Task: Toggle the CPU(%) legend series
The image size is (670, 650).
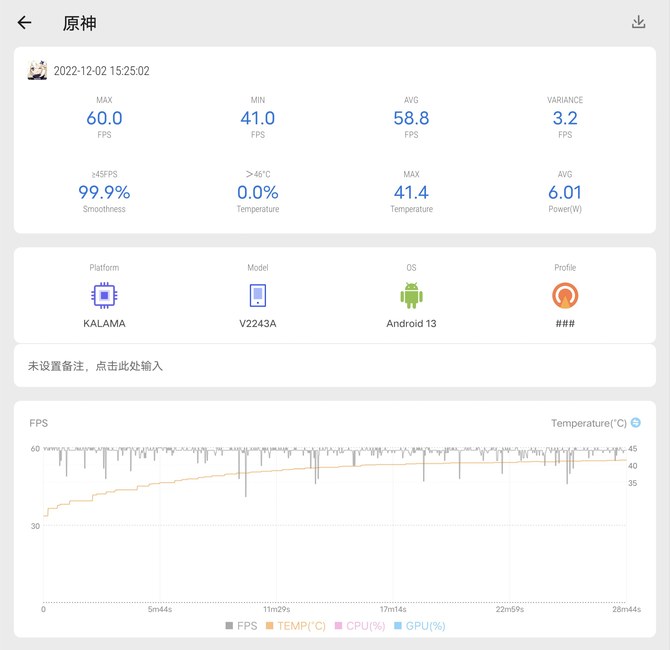Action: pyautogui.click(x=360, y=626)
